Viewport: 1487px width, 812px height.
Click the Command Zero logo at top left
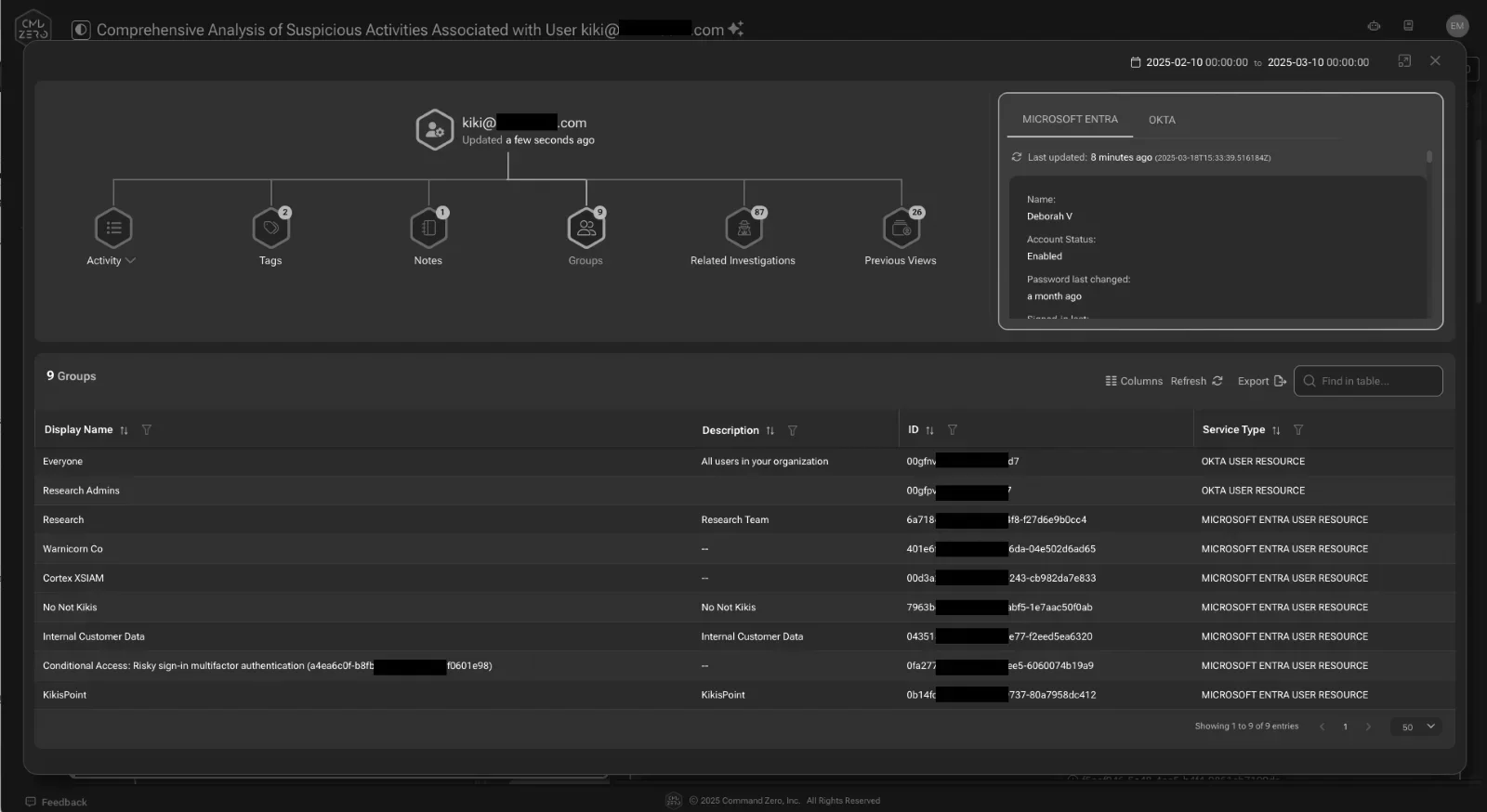[33, 29]
